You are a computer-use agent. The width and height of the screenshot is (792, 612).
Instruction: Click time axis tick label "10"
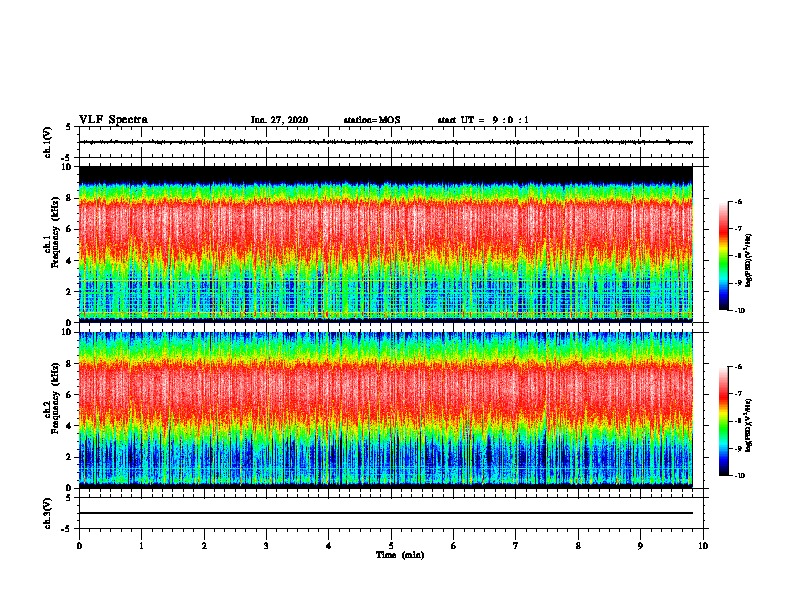tap(703, 546)
